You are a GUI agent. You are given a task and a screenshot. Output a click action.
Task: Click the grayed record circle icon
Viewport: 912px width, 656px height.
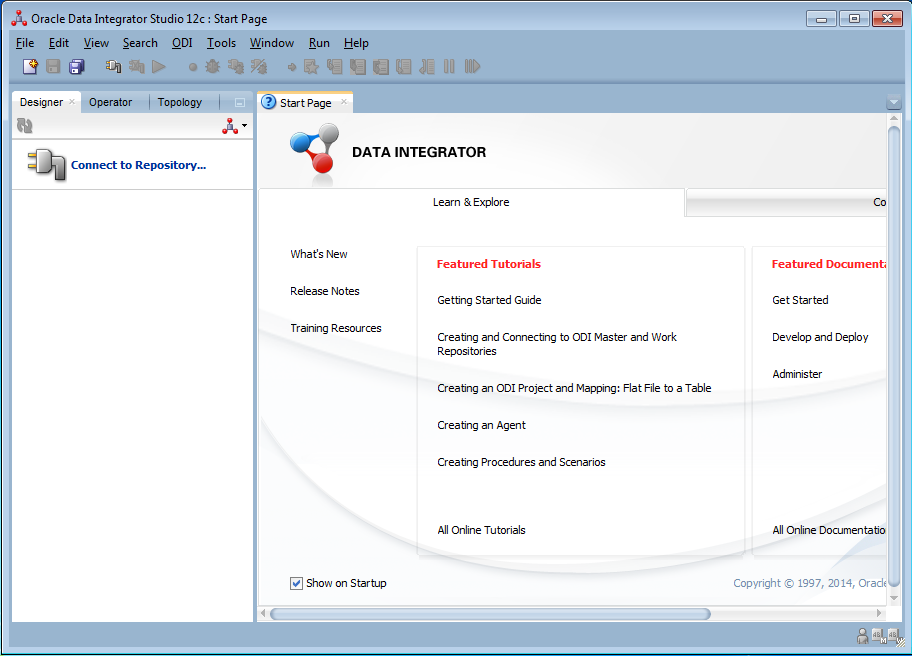click(x=193, y=67)
